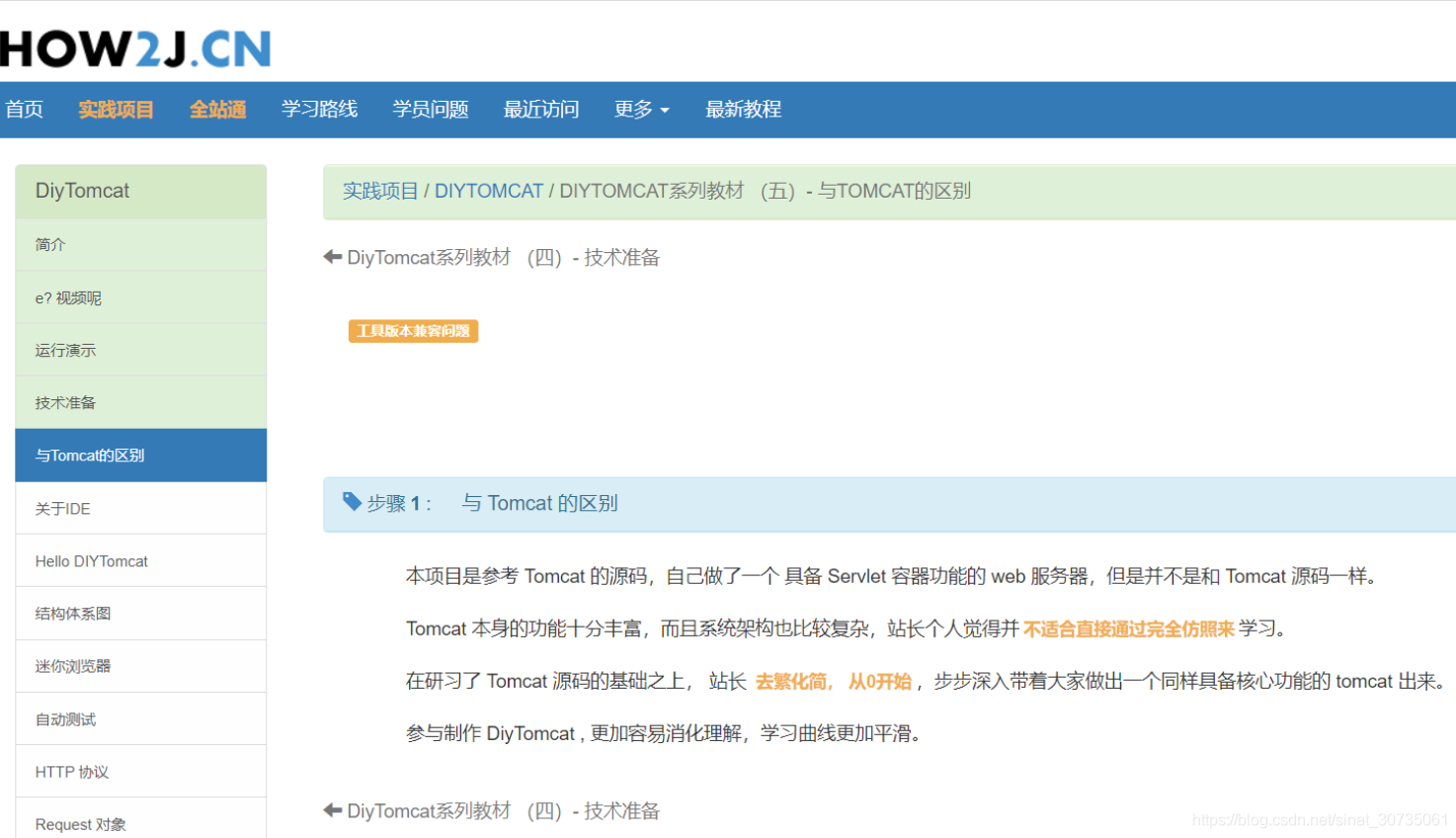Select 结构体系图 in the sidebar
Image resolution: width=1456 pixels, height=838 pixels.
141,613
